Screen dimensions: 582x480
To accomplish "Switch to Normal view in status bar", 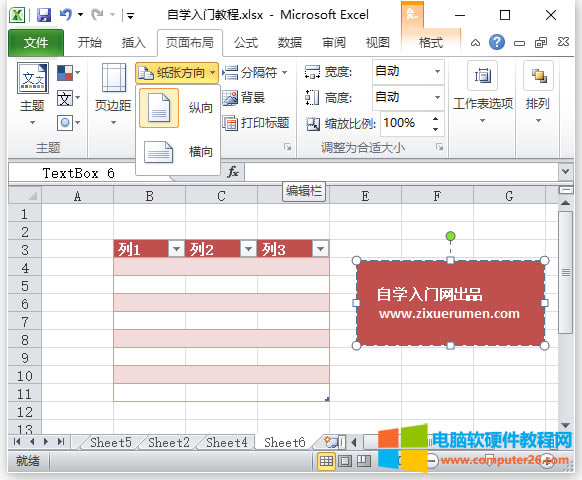I will click(x=326, y=461).
